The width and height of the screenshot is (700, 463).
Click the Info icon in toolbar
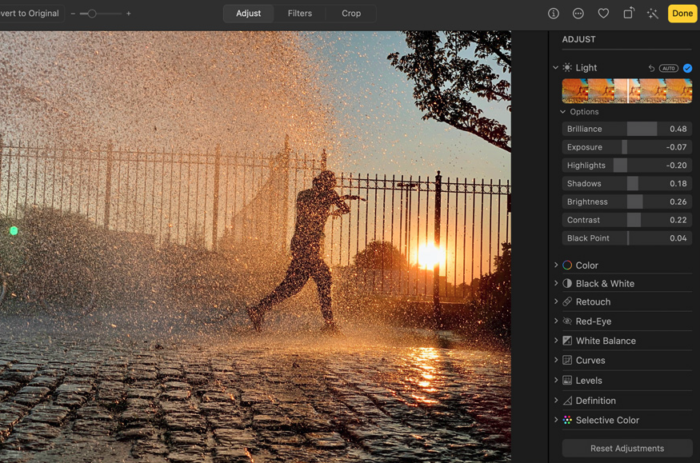pos(553,14)
